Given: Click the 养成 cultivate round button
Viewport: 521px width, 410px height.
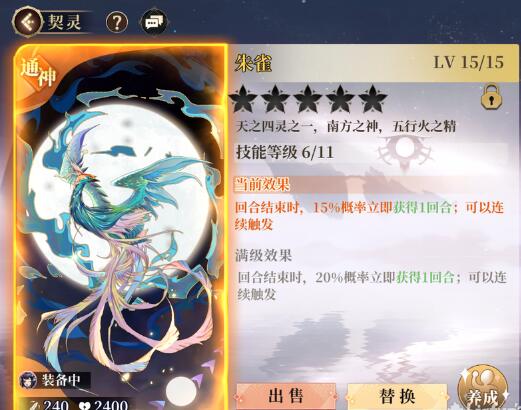Looking at the screenshot, I should tap(484, 389).
